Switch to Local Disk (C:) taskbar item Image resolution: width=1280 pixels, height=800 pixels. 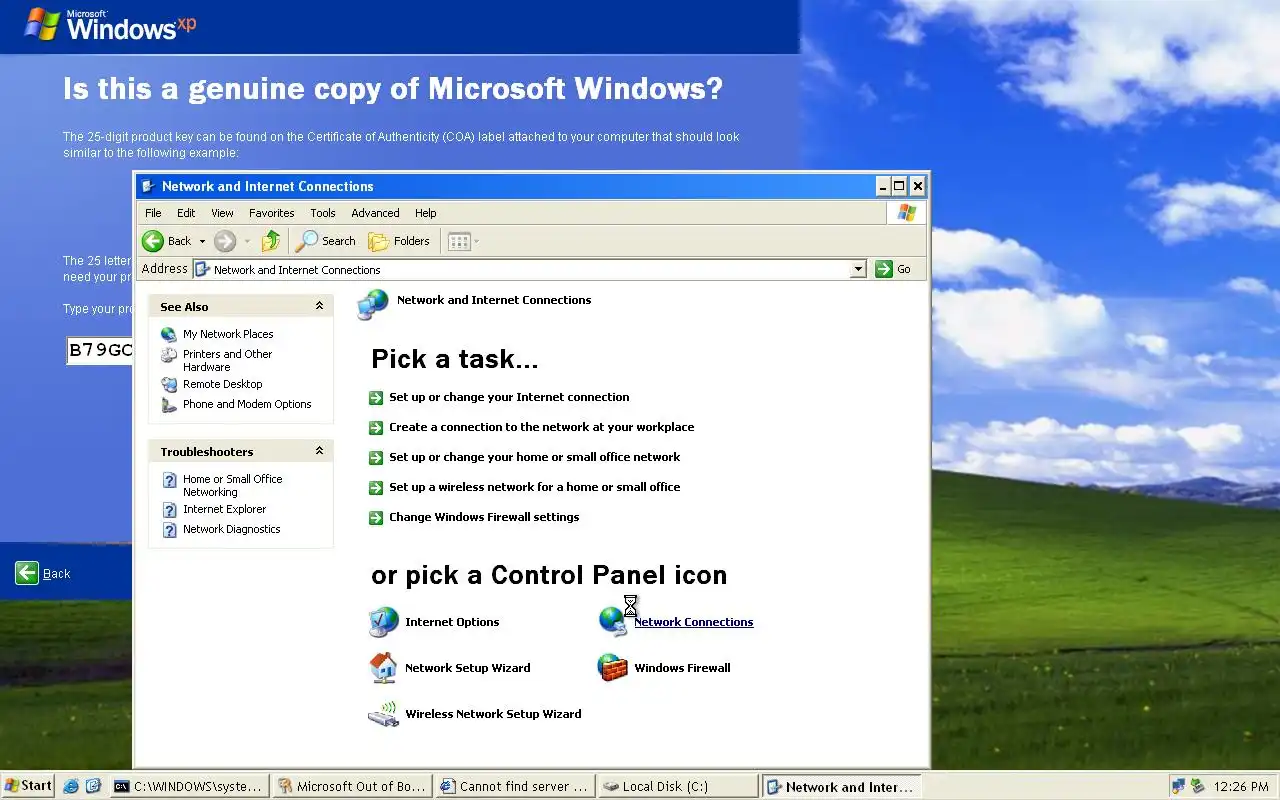tap(678, 786)
